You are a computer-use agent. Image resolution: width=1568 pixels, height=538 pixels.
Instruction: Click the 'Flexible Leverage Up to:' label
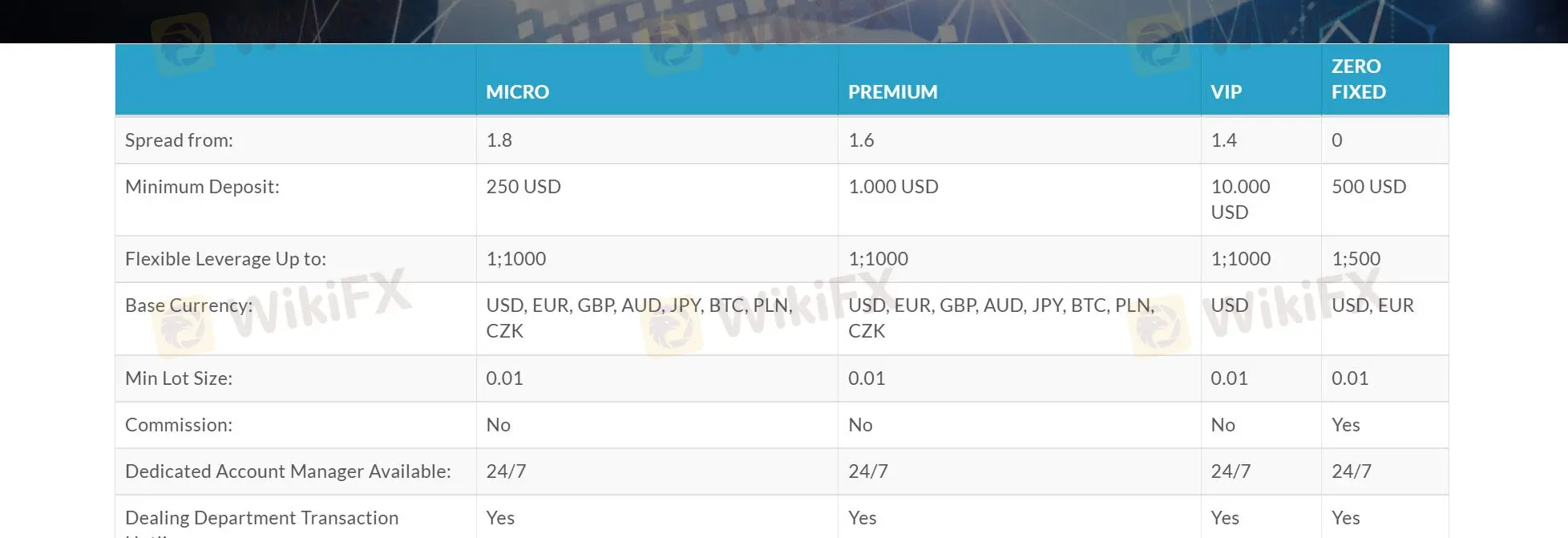(x=225, y=259)
